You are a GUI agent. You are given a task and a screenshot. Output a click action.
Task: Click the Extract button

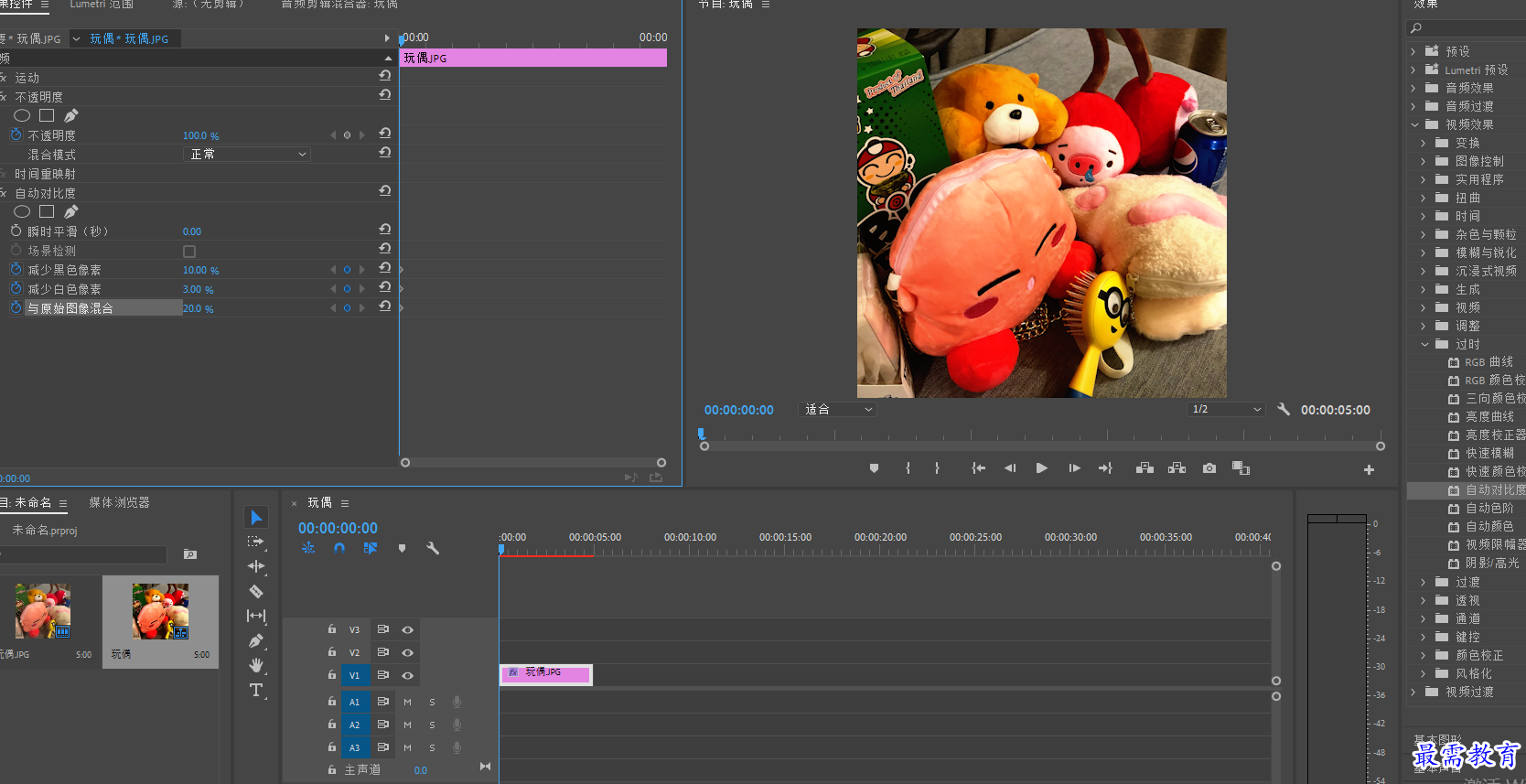click(1177, 468)
